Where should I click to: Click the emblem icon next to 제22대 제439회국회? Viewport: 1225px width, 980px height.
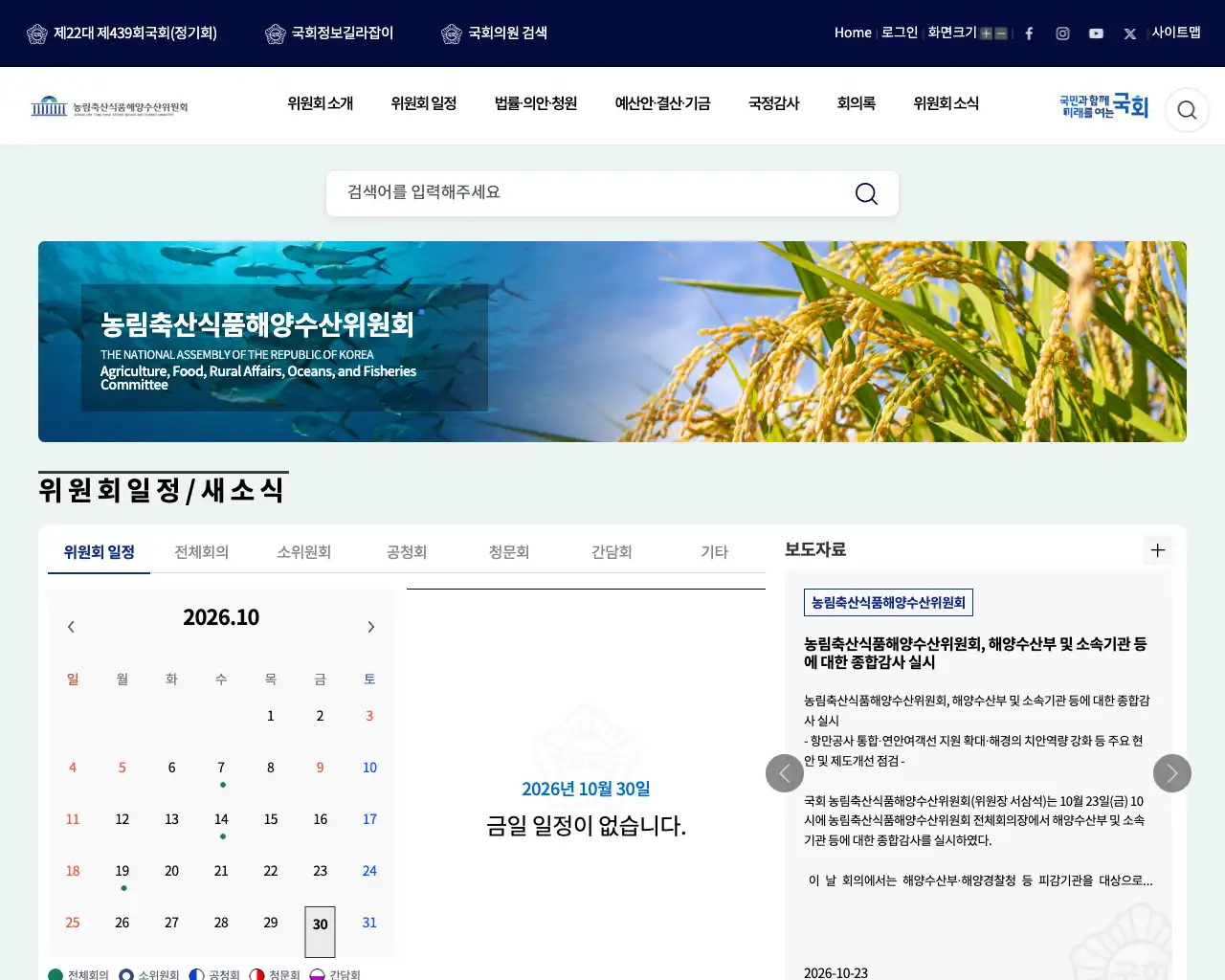pos(37,34)
